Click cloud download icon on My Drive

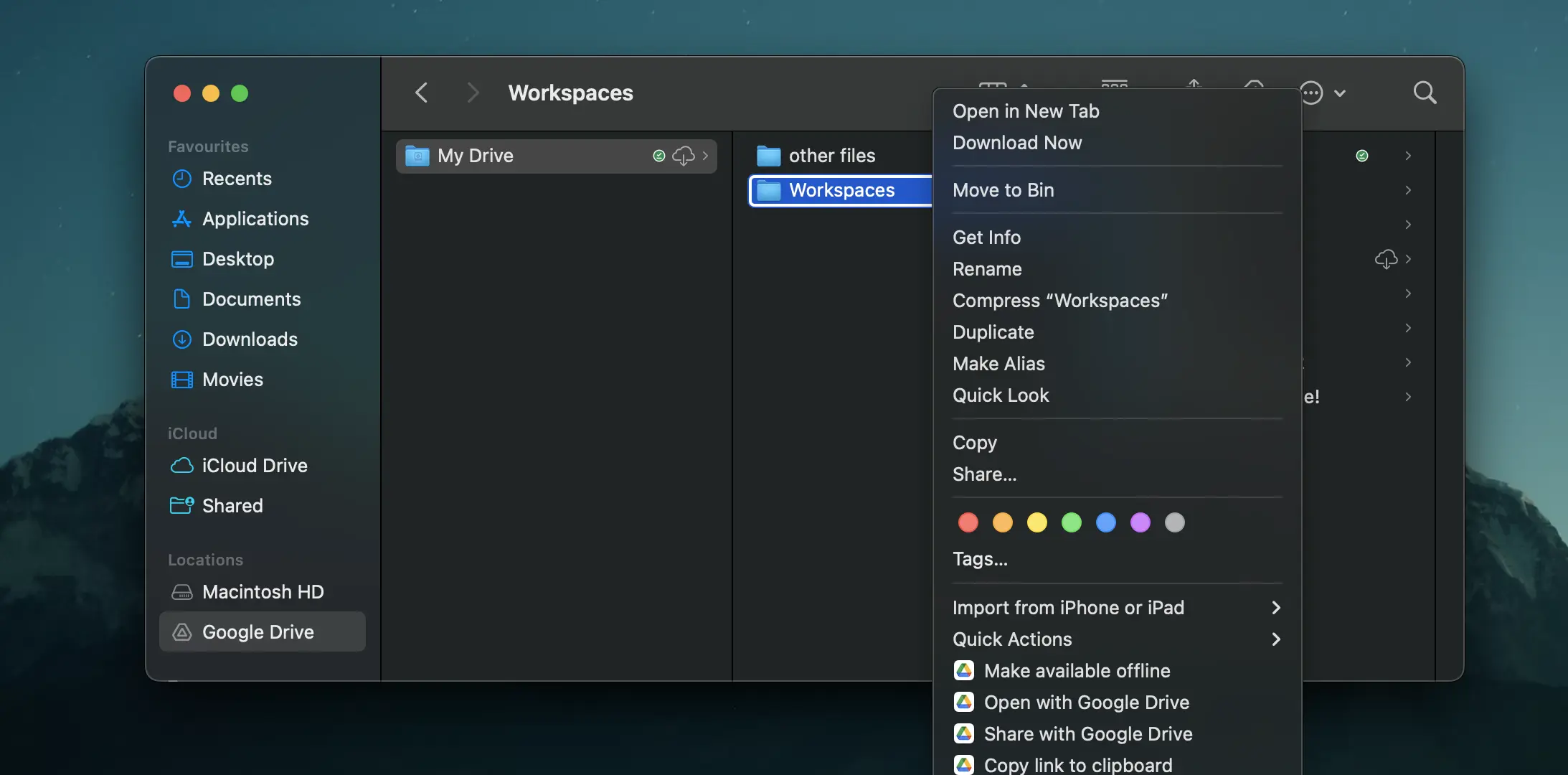tap(683, 156)
